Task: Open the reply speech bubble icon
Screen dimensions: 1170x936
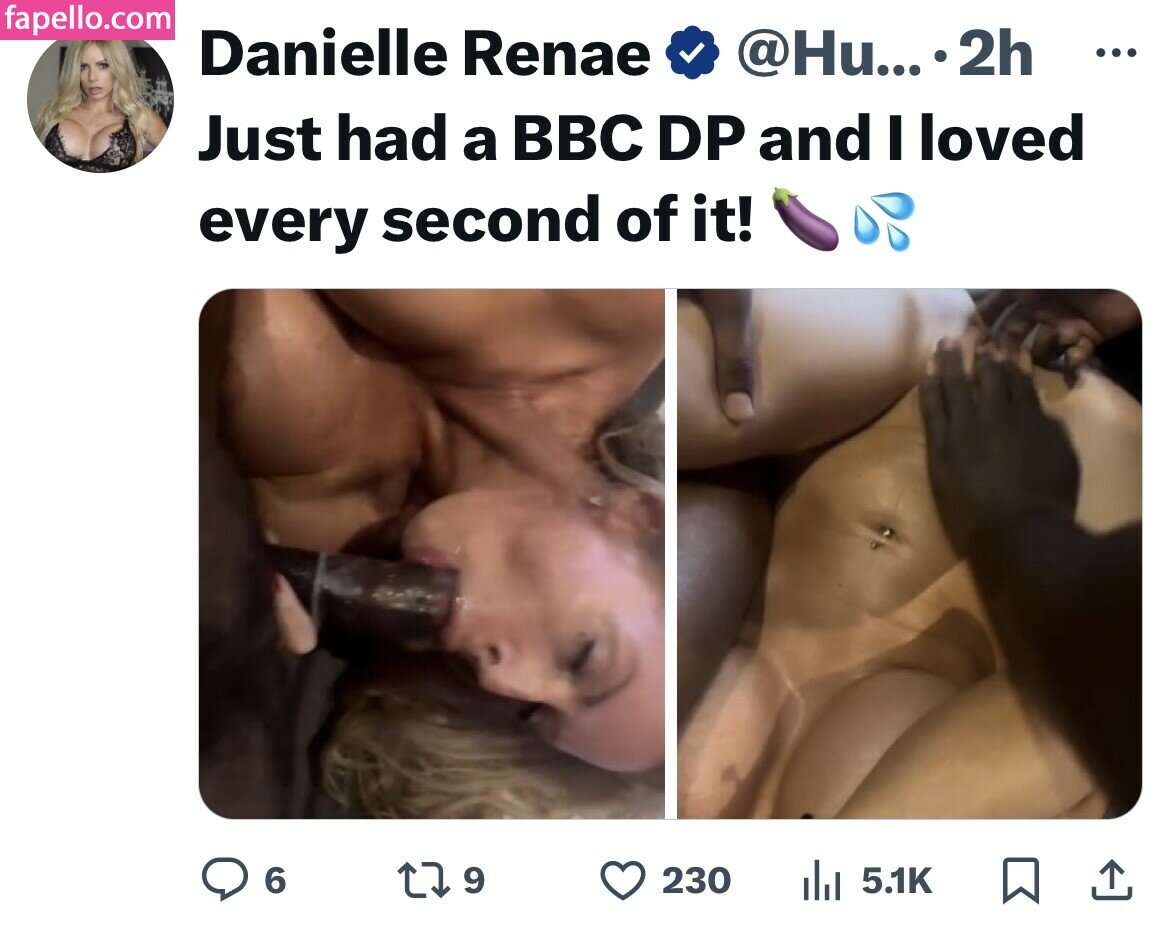Action: click(x=225, y=879)
